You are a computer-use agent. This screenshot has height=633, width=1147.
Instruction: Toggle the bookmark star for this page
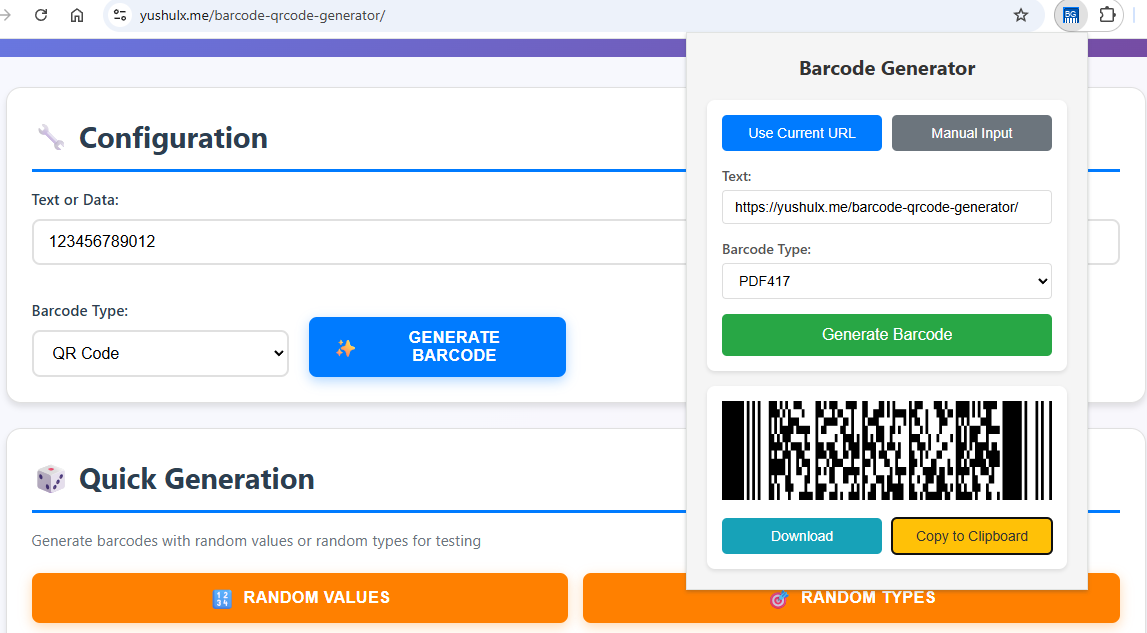point(1021,15)
